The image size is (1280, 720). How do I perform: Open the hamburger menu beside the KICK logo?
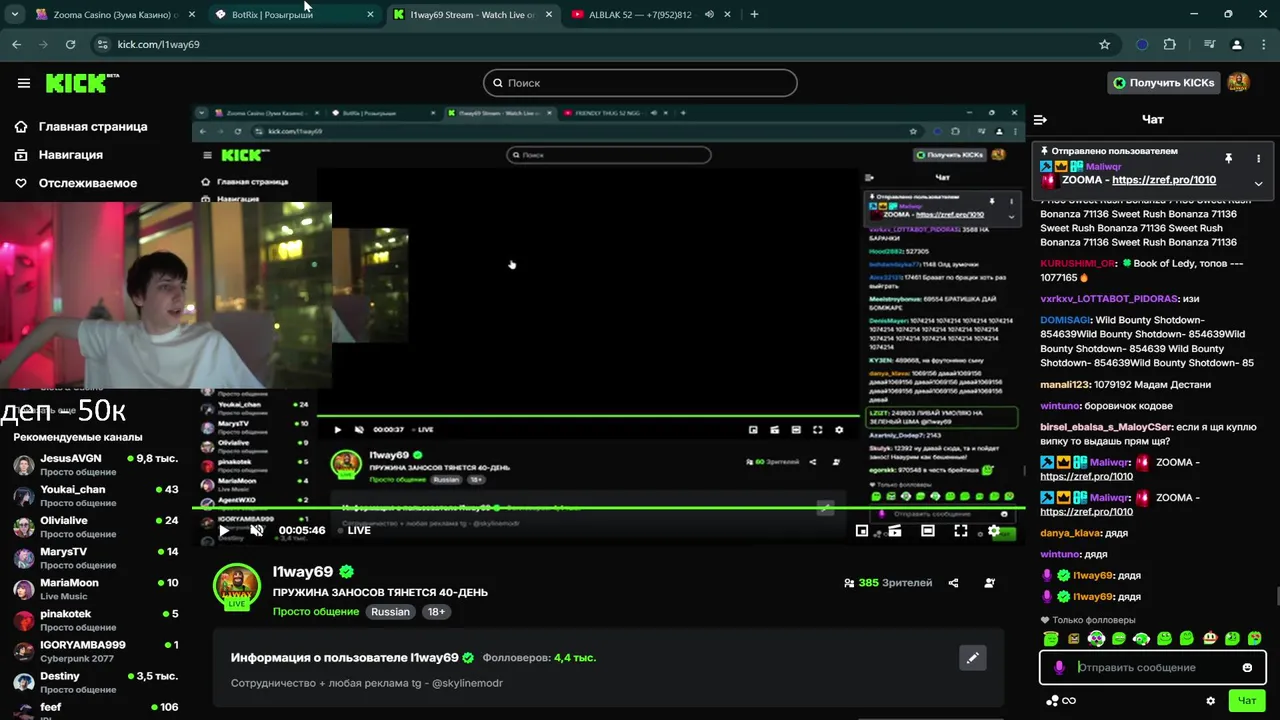24,83
